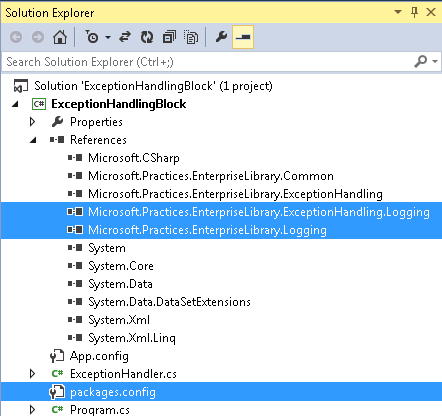Click the magnifier search icon
The image size is (442, 416).
pos(421,61)
